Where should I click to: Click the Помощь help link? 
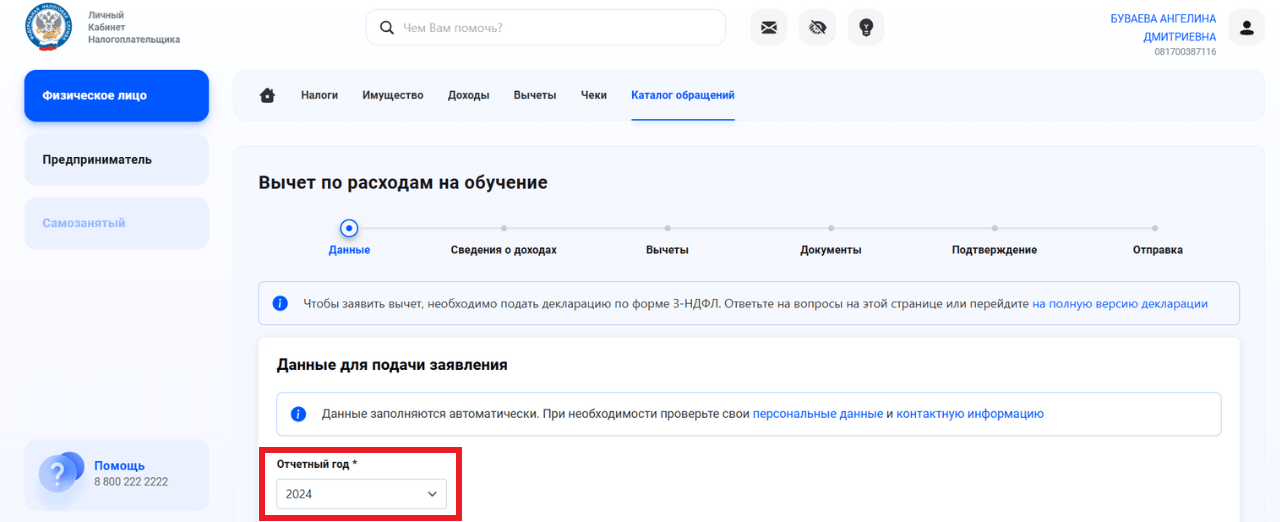click(119, 466)
